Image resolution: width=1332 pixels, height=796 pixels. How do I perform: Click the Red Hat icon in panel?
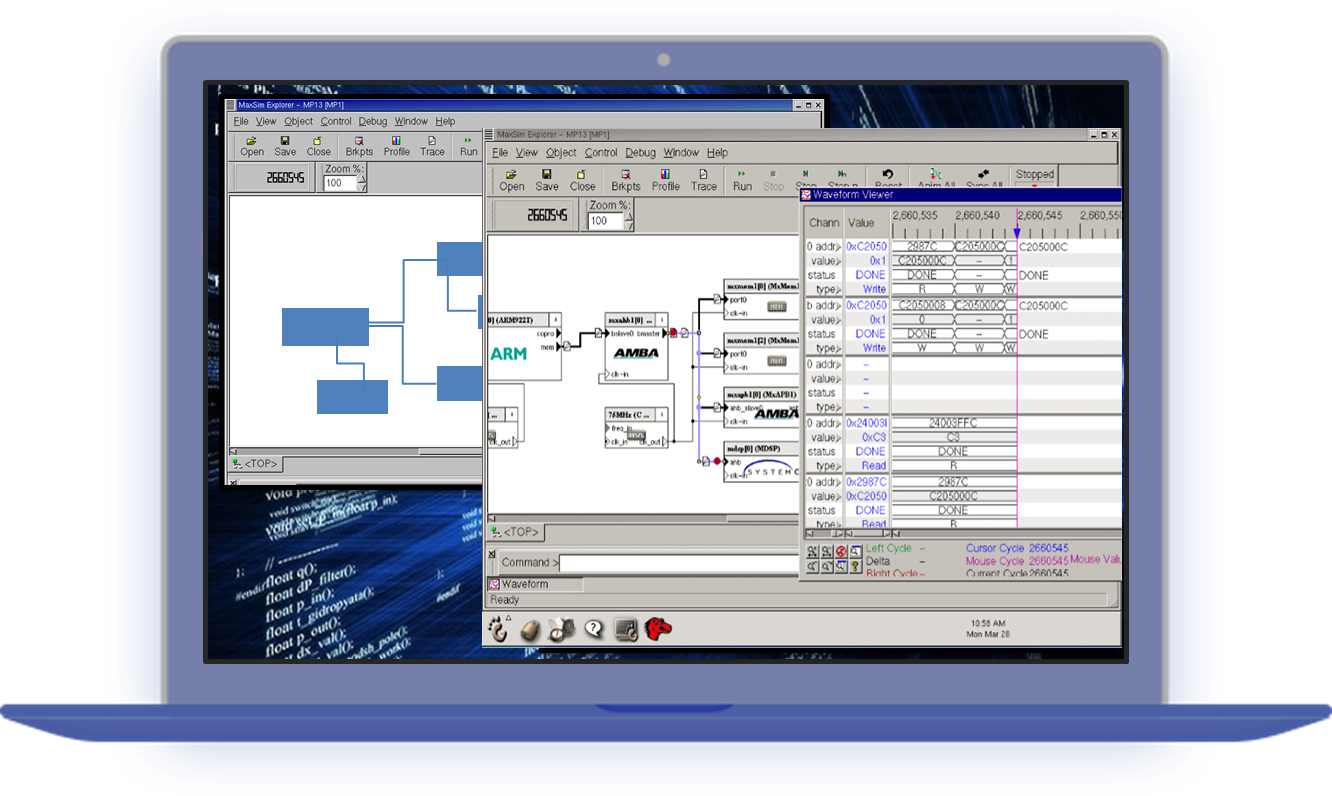(x=658, y=628)
